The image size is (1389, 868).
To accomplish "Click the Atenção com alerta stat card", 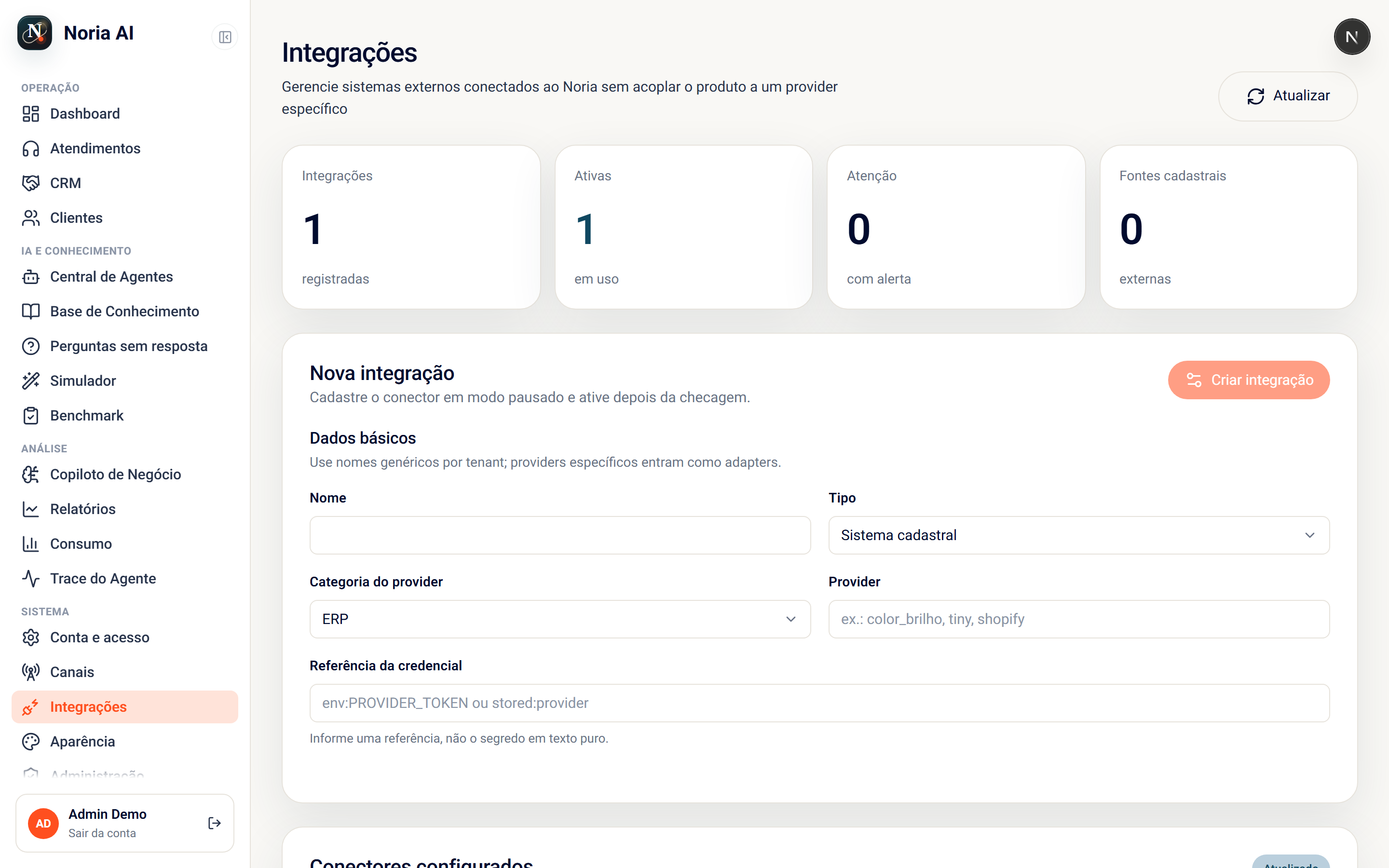I will [x=955, y=227].
